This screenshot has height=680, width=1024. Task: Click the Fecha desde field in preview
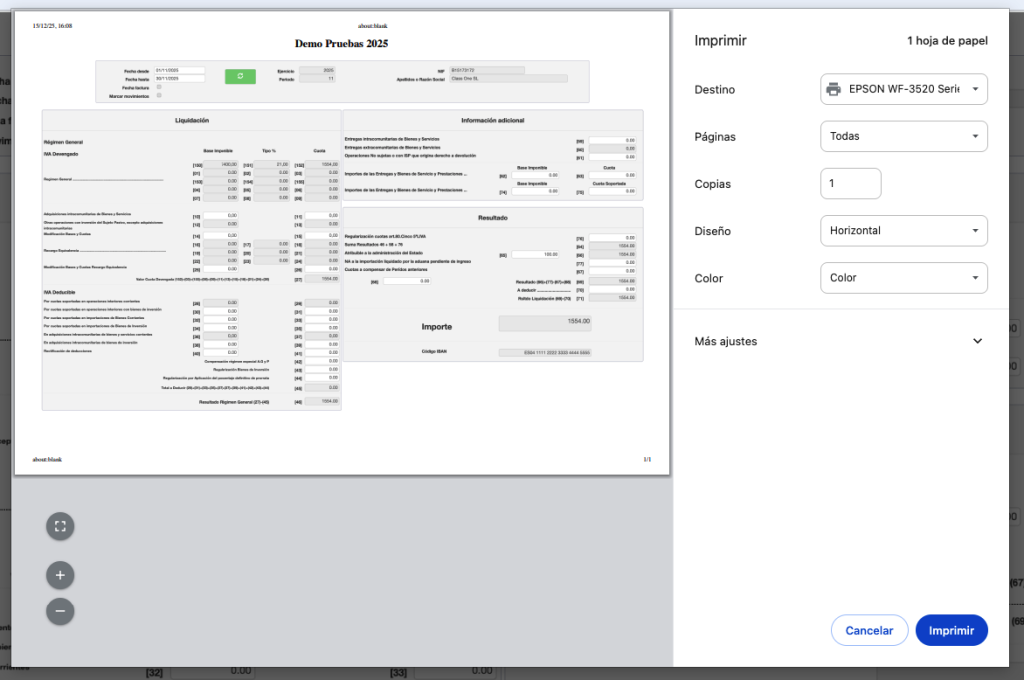coord(179,71)
